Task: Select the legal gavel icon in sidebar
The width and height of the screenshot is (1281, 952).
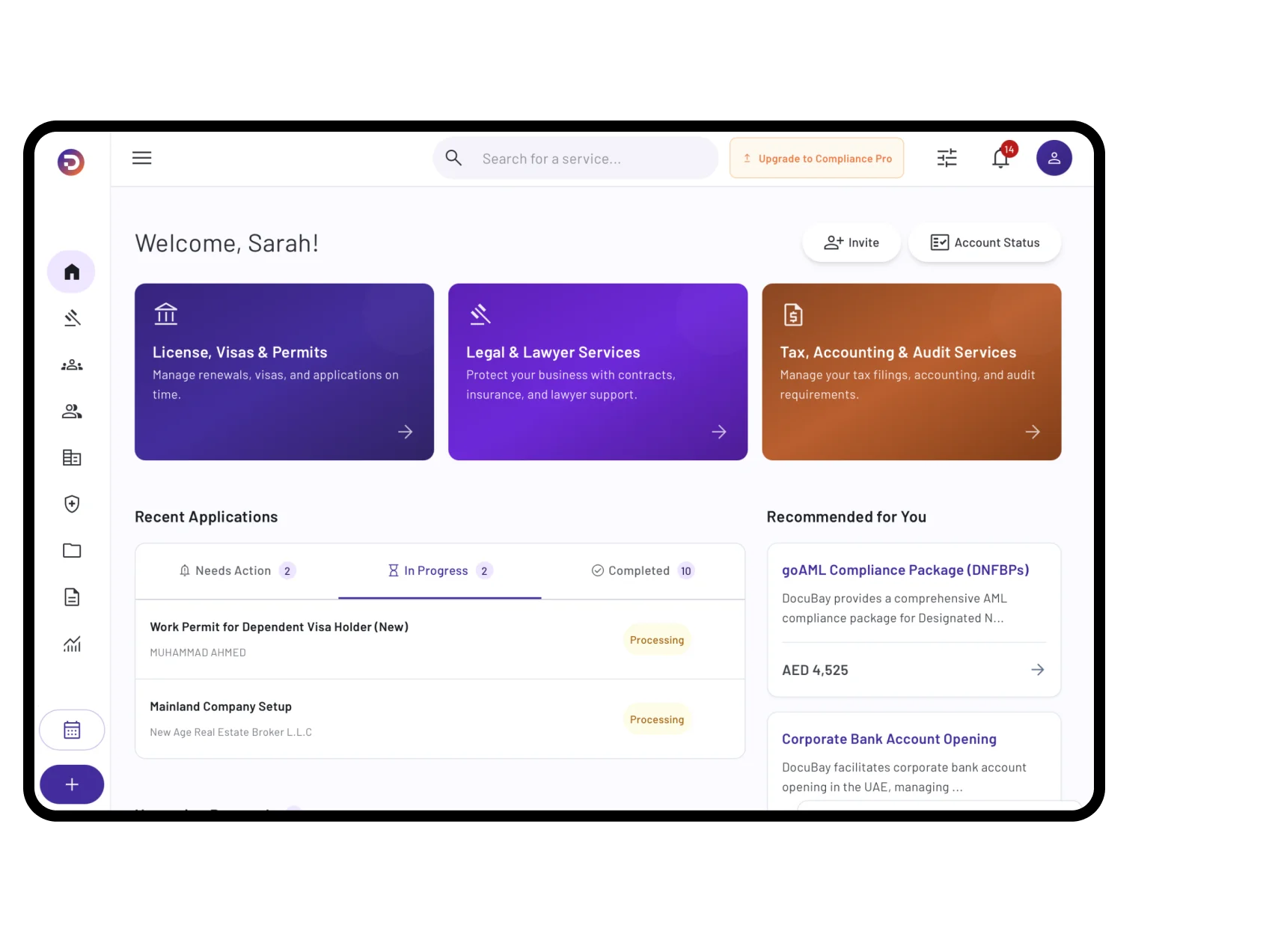Action: pyautogui.click(x=71, y=318)
